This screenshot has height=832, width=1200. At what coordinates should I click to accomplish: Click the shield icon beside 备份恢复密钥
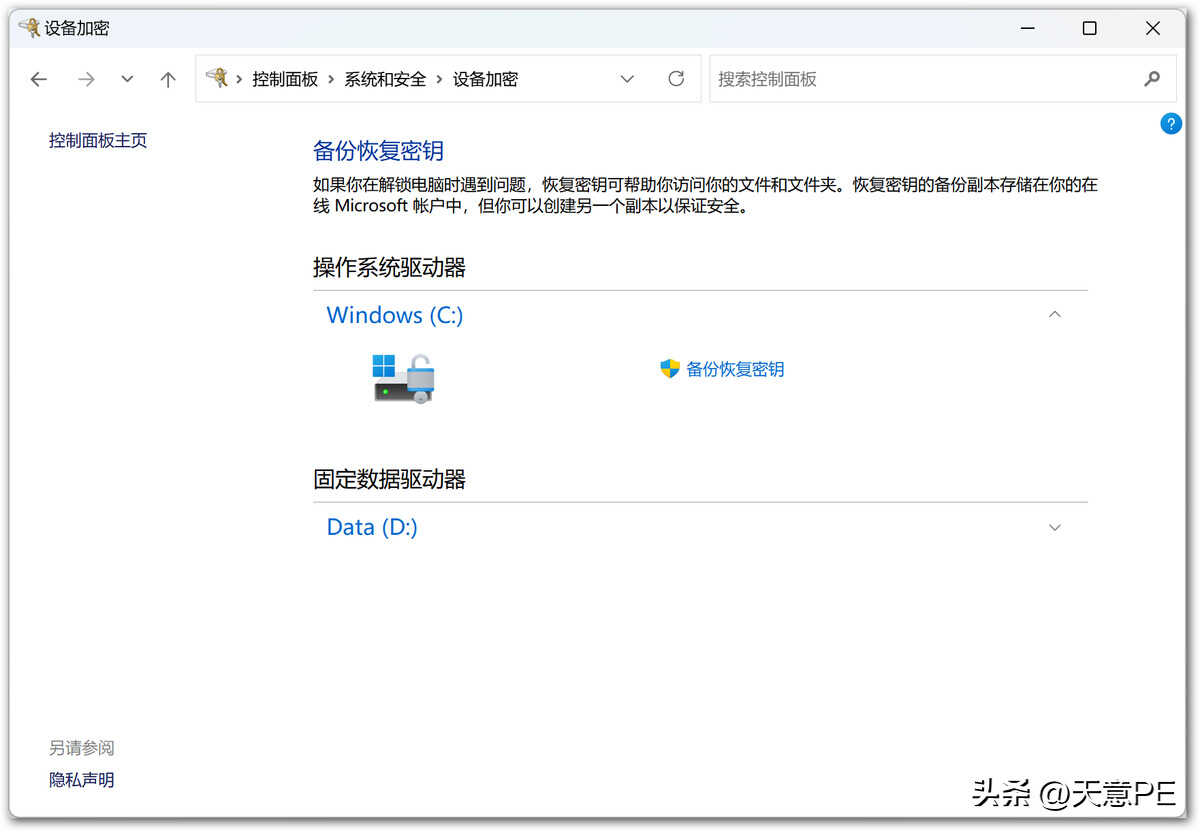click(670, 369)
